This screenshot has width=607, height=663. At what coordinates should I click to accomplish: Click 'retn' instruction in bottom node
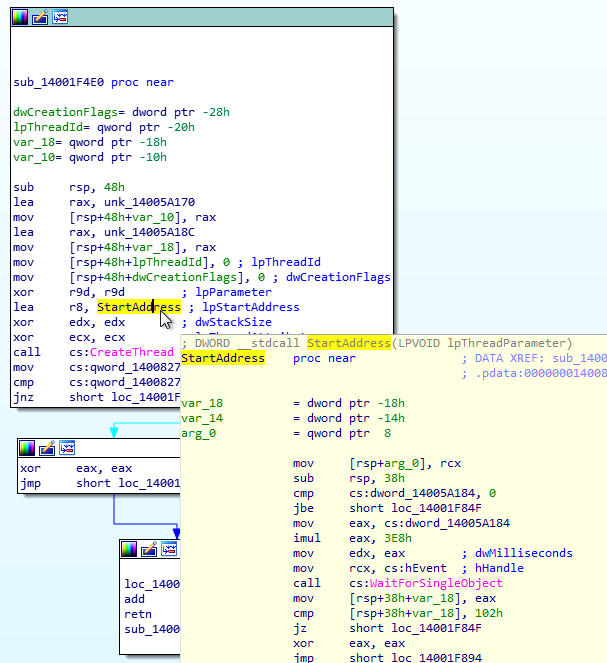click(x=138, y=614)
